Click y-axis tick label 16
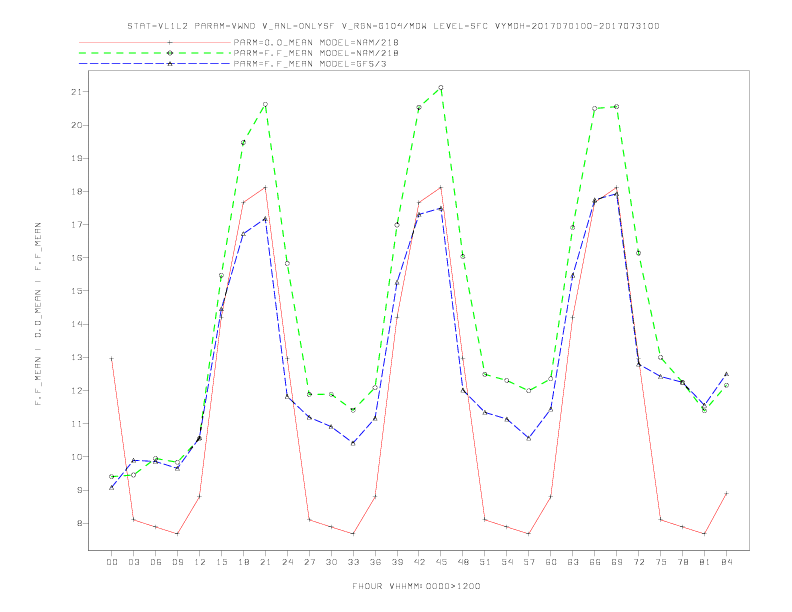 click(x=77, y=258)
